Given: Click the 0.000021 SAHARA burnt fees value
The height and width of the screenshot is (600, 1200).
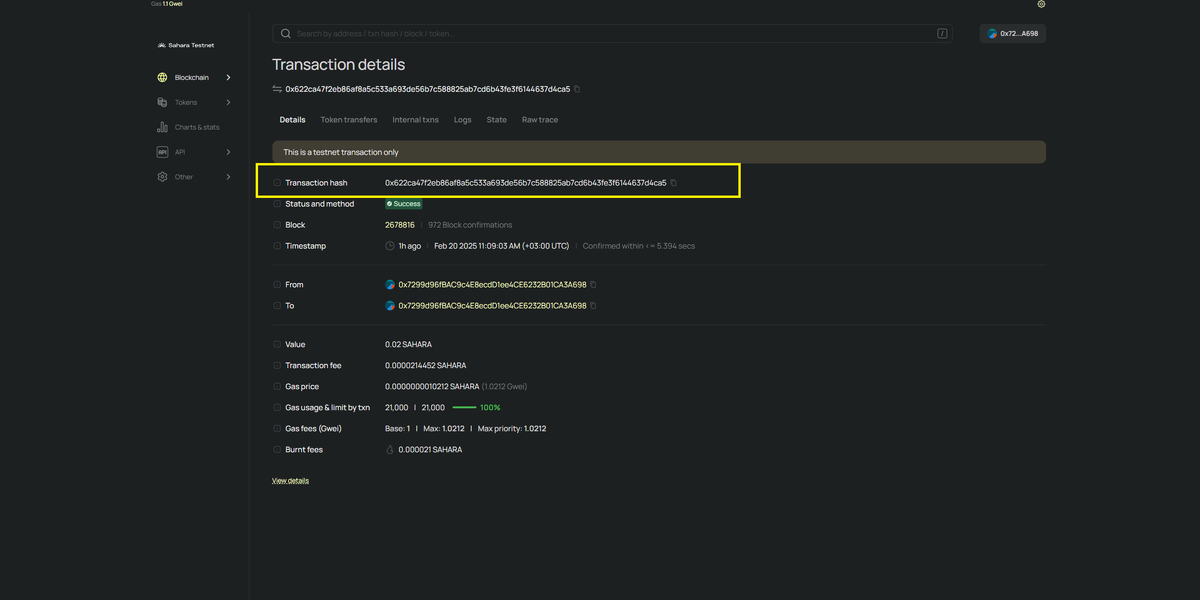Looking at the screenshot, I should 430,450.
